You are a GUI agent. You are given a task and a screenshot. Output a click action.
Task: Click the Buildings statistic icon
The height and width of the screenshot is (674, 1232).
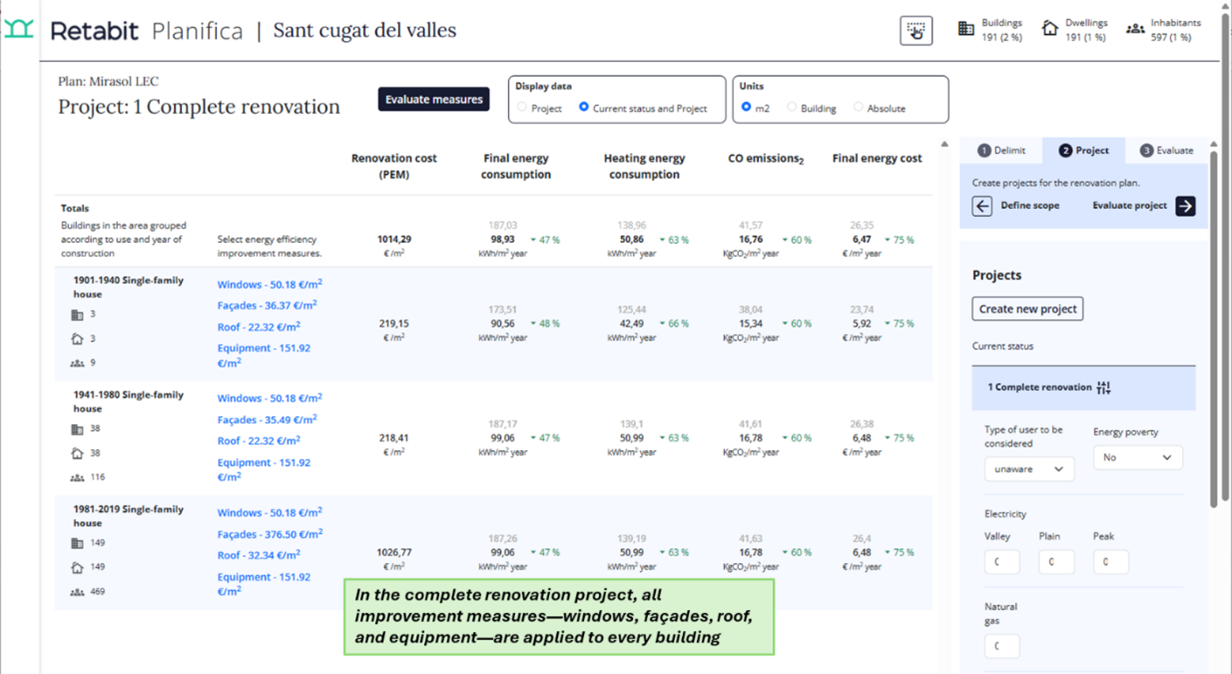pyautogui.click(x=966, y=29)
